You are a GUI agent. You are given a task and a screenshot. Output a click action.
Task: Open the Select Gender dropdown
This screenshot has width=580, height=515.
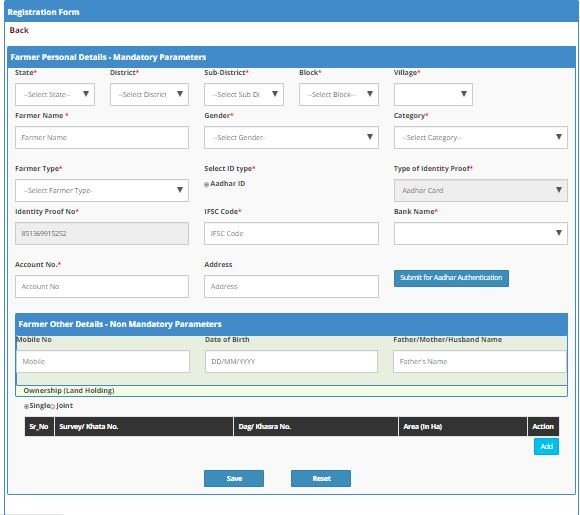click(291, 138)
